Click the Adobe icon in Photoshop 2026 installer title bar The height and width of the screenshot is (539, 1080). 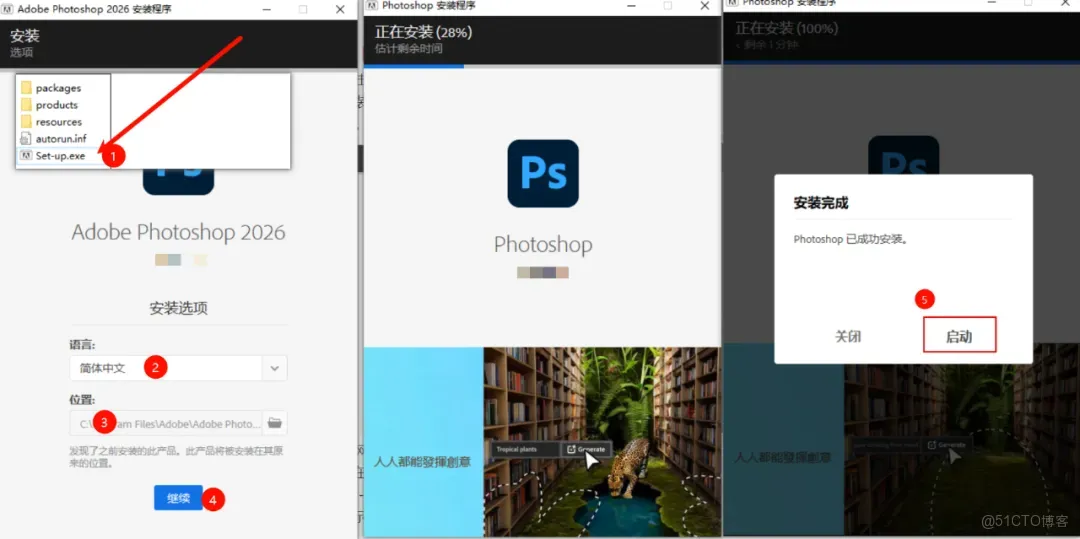click(x=8, y=9)
